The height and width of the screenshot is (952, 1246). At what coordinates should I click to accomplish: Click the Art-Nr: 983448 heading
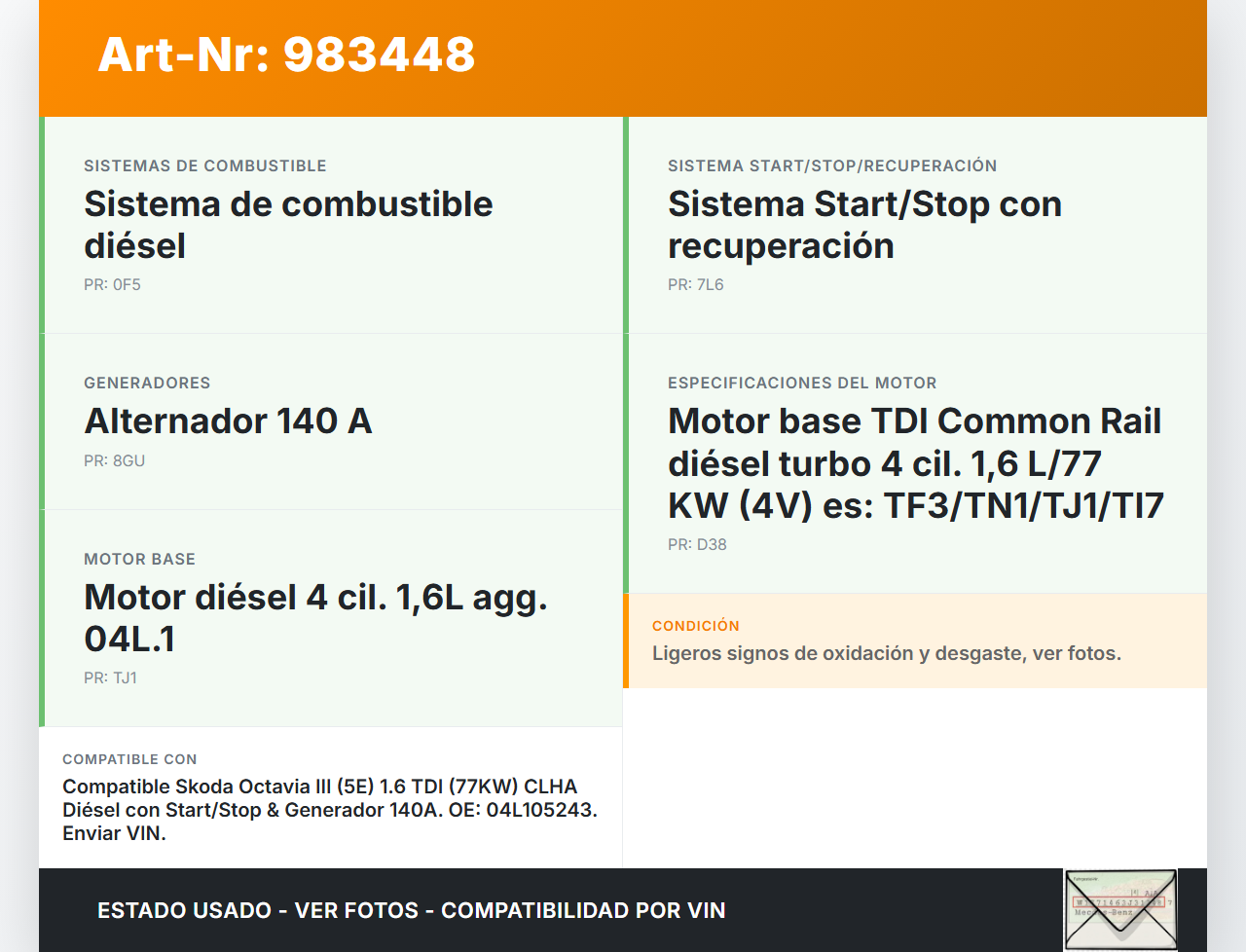286,55
